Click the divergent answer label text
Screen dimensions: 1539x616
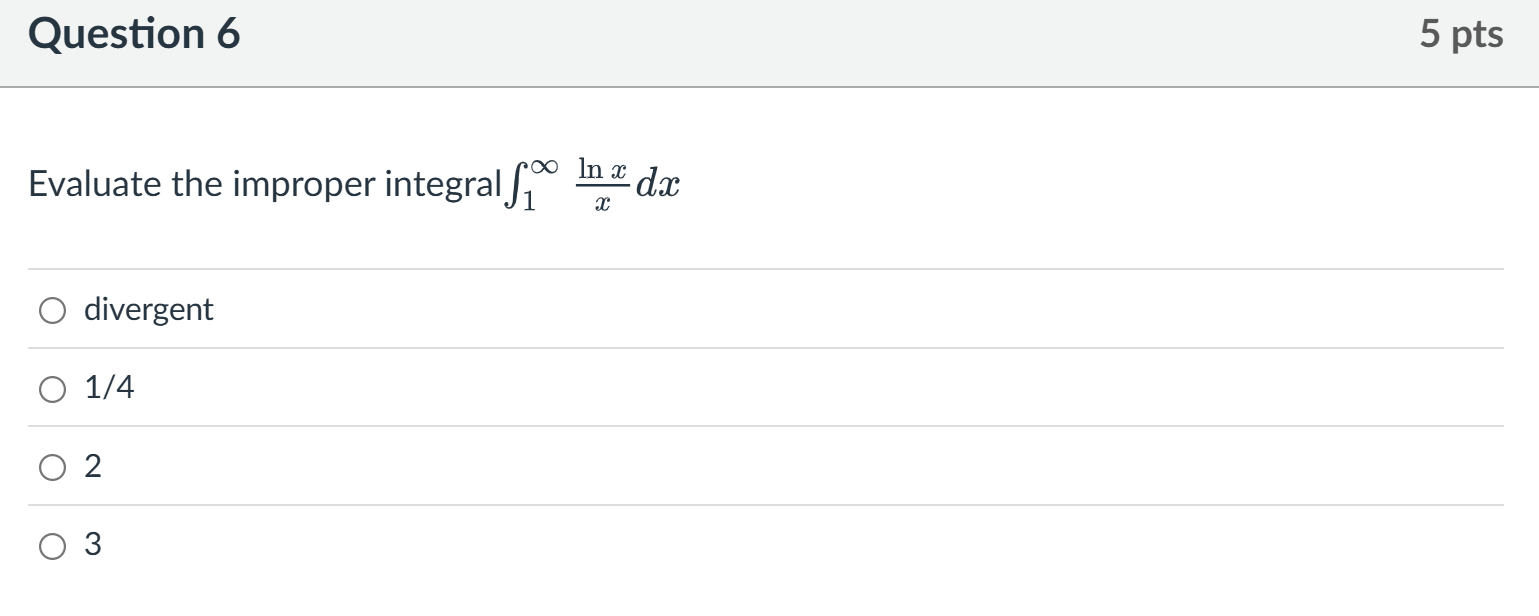[148, 311]
